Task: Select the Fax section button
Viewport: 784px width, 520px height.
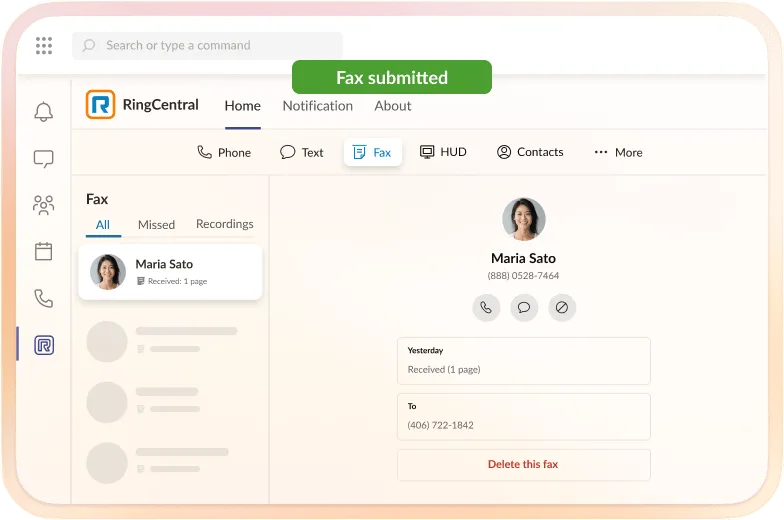Action: pos(372,152)
